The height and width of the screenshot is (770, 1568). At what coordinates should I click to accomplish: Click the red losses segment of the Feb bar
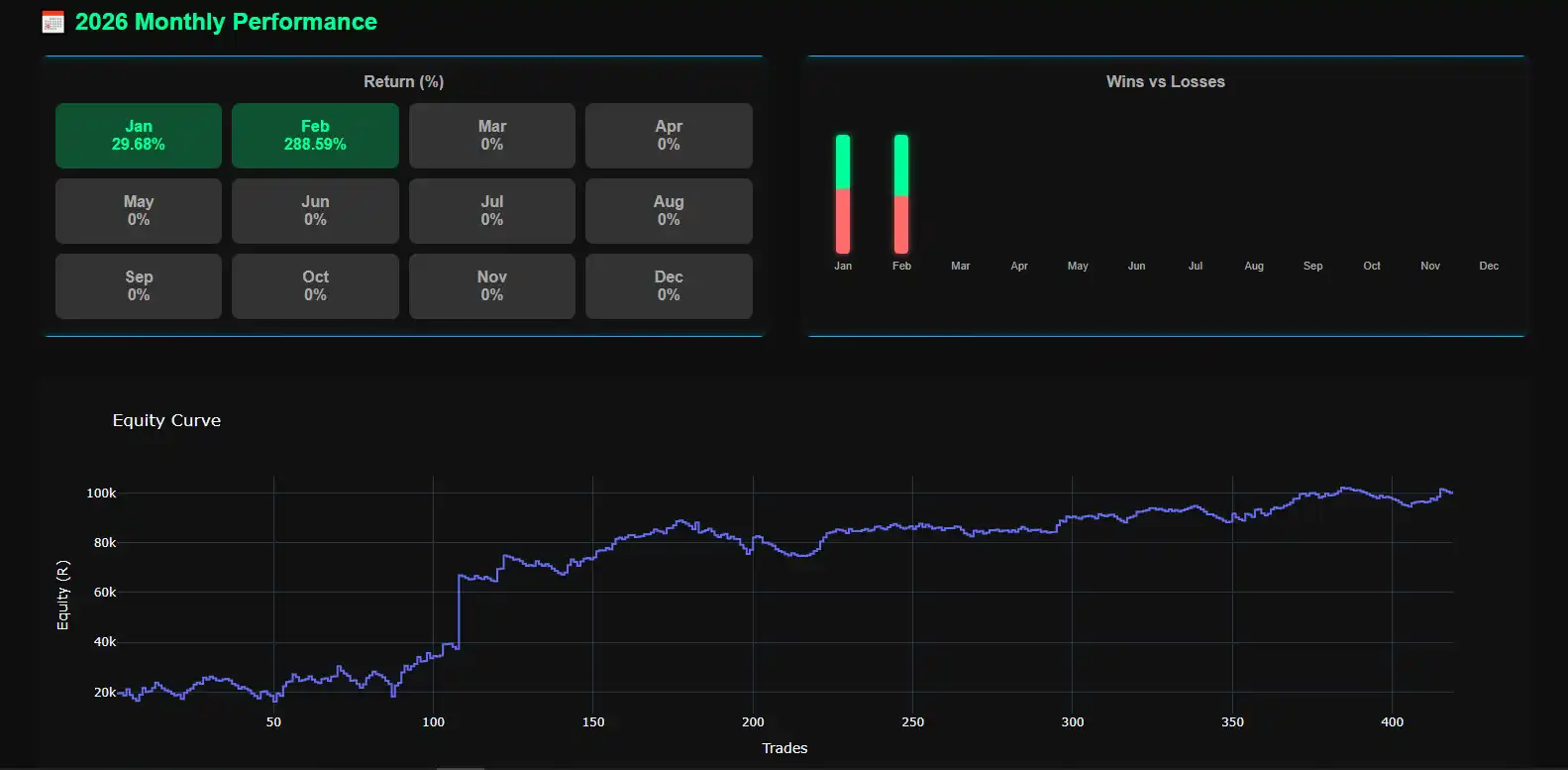pyautogui.click(x=901, y=225)
